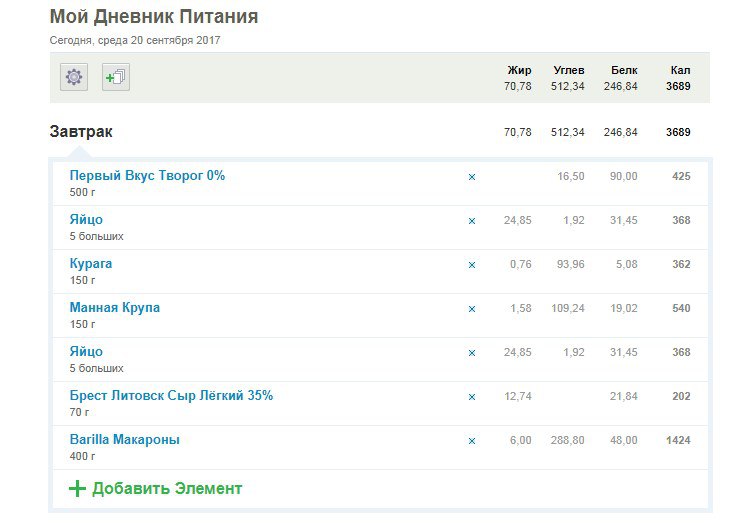The image size is (732, 523).
Task: Open Брест Литовск Сыр Лёгкий 35% details
Action: click(x=171, y=395)
